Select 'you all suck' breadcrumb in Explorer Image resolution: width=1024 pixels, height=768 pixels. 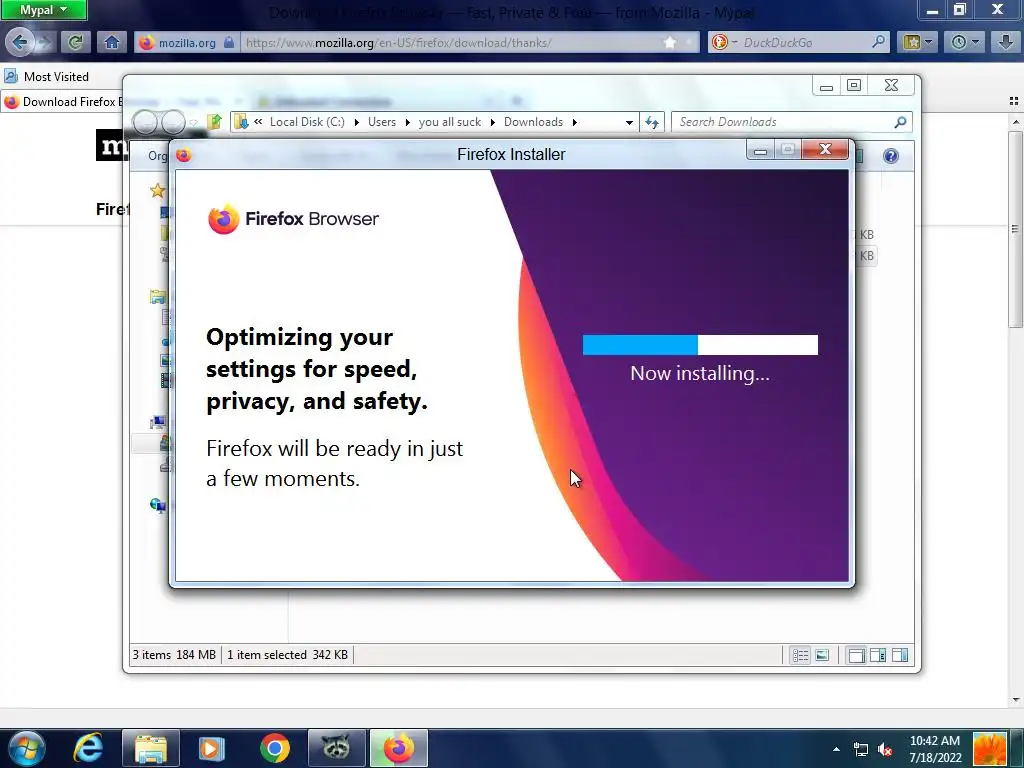click(449, 121)
